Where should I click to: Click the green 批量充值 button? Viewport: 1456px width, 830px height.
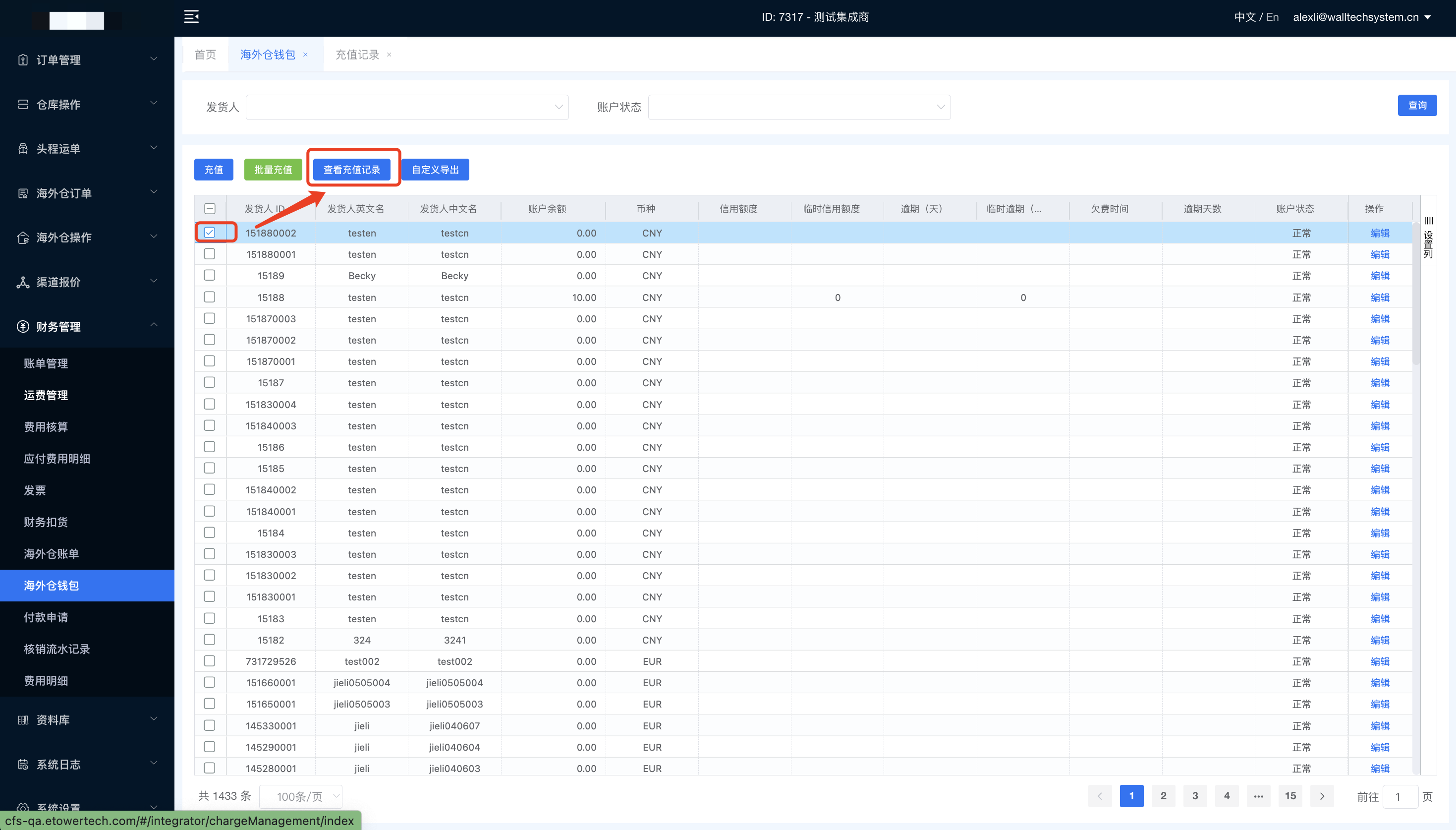pos(273,169)
